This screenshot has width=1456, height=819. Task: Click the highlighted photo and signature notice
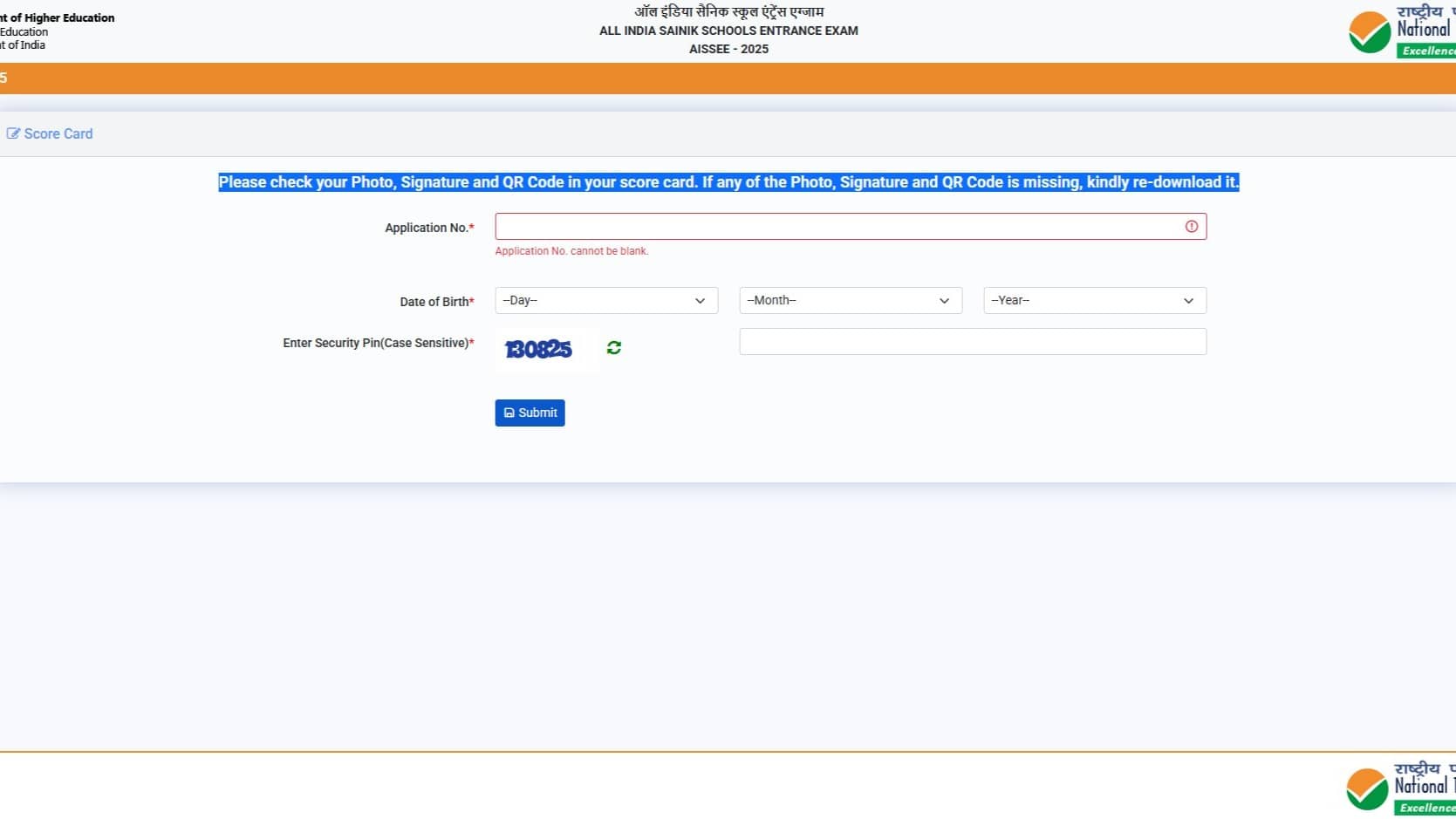point(728,182)
